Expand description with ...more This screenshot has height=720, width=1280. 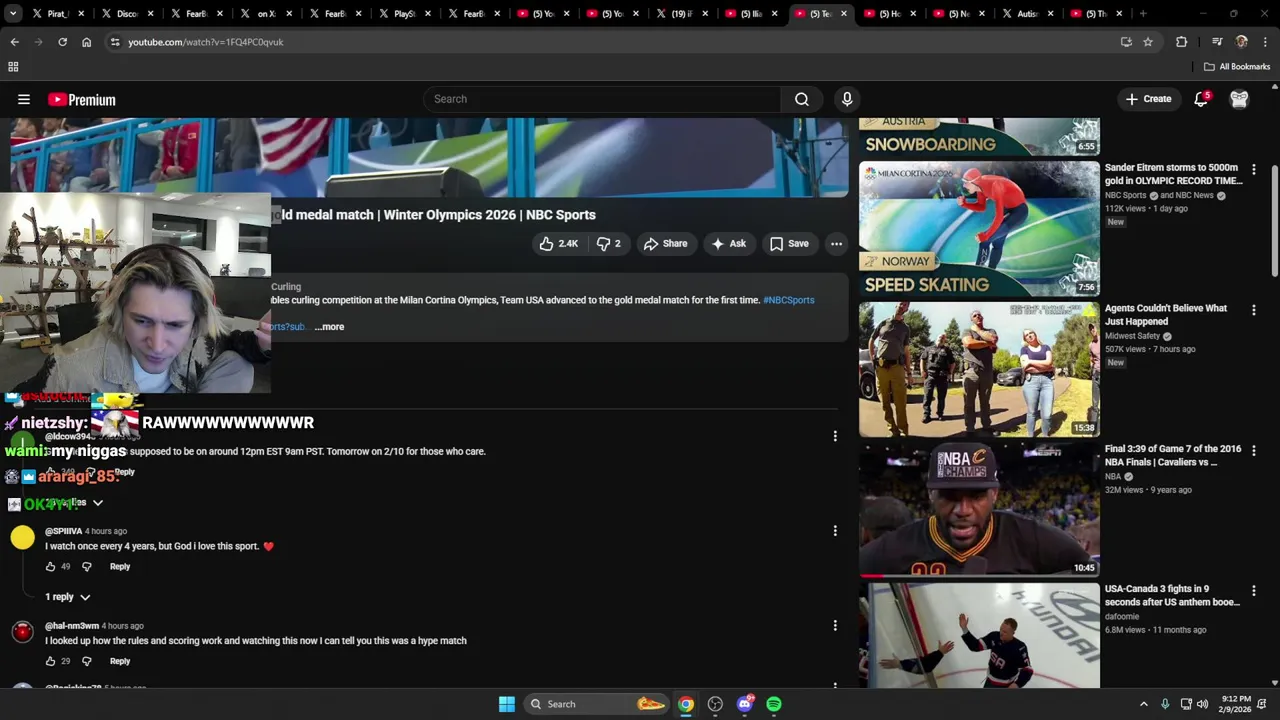(329, 326)
